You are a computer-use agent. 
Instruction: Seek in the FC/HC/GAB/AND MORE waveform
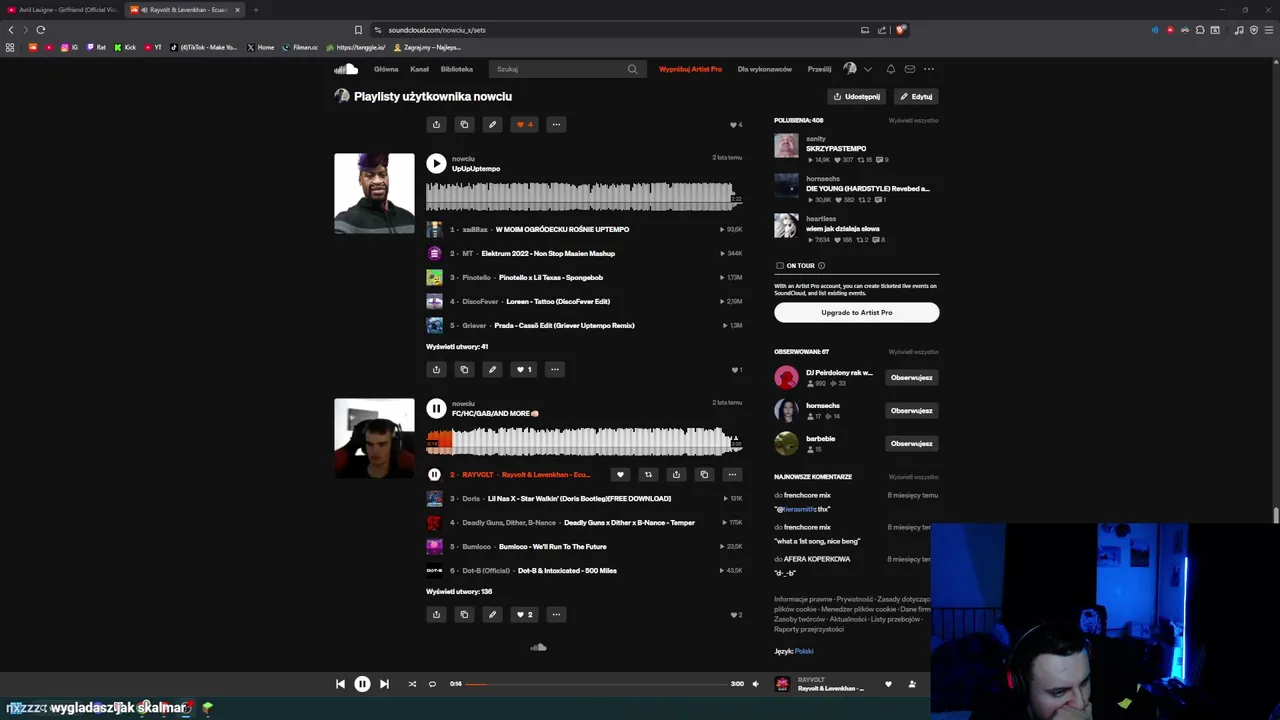click(584, 441)
